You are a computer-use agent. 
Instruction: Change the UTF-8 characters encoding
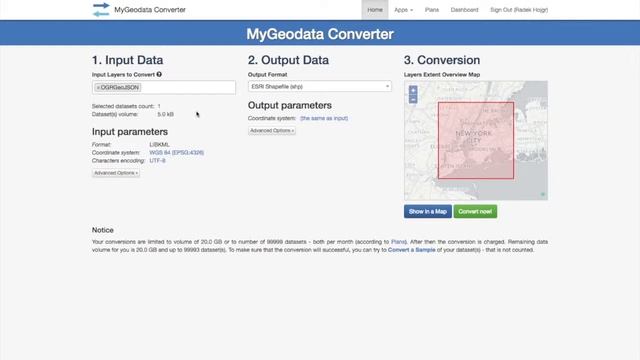pyautogui.click(x=158, y=161)
